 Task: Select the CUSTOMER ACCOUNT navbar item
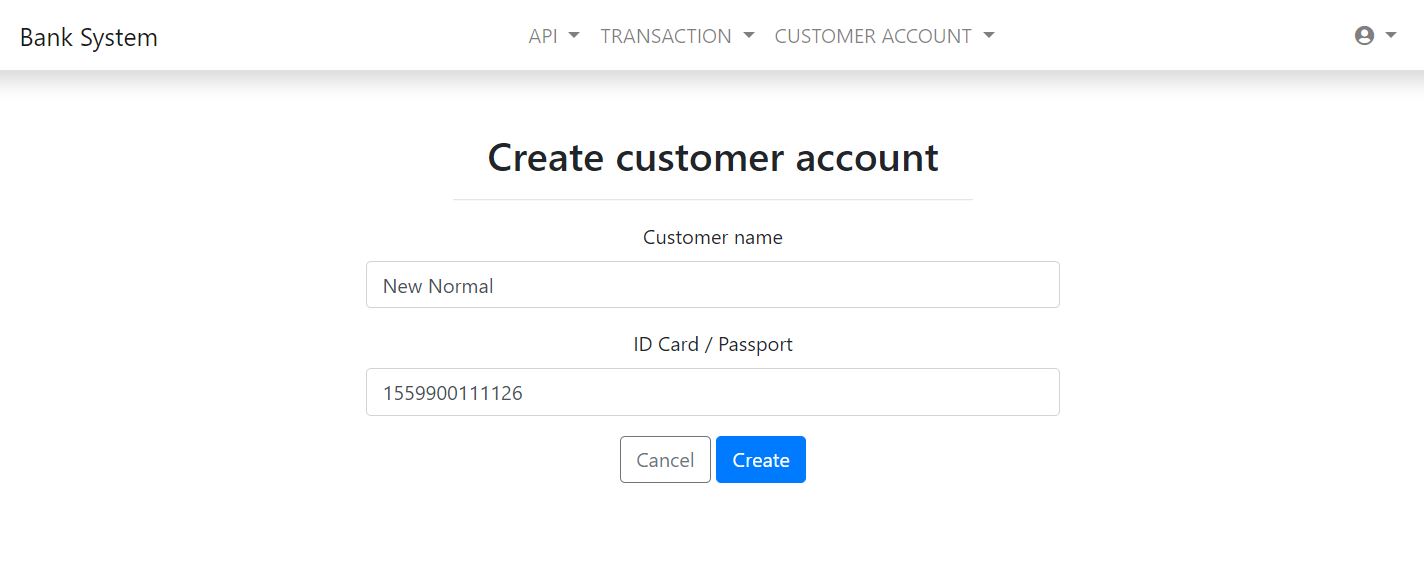872,35
